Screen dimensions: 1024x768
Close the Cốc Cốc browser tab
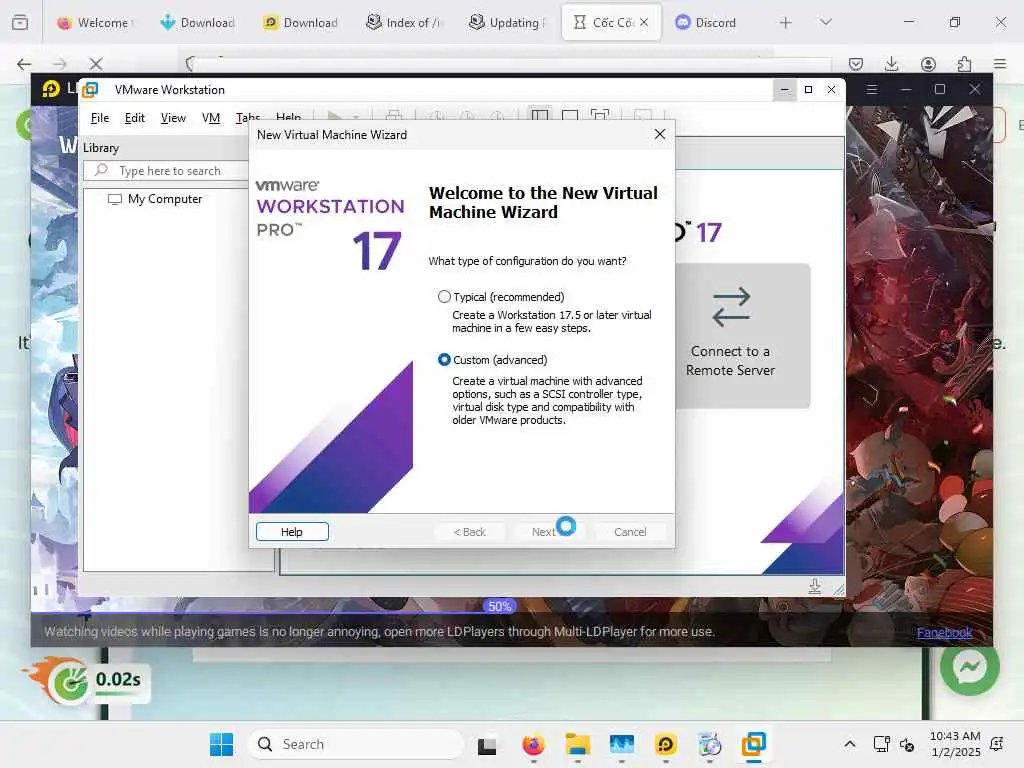pyautogui.click(x=644, y=22)
